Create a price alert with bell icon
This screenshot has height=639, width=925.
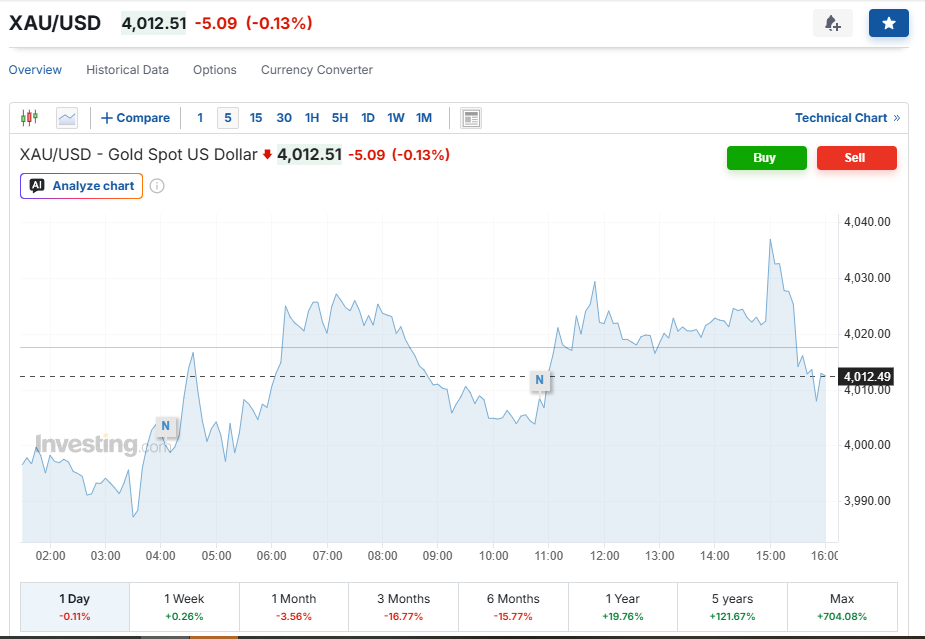(832, 23)
